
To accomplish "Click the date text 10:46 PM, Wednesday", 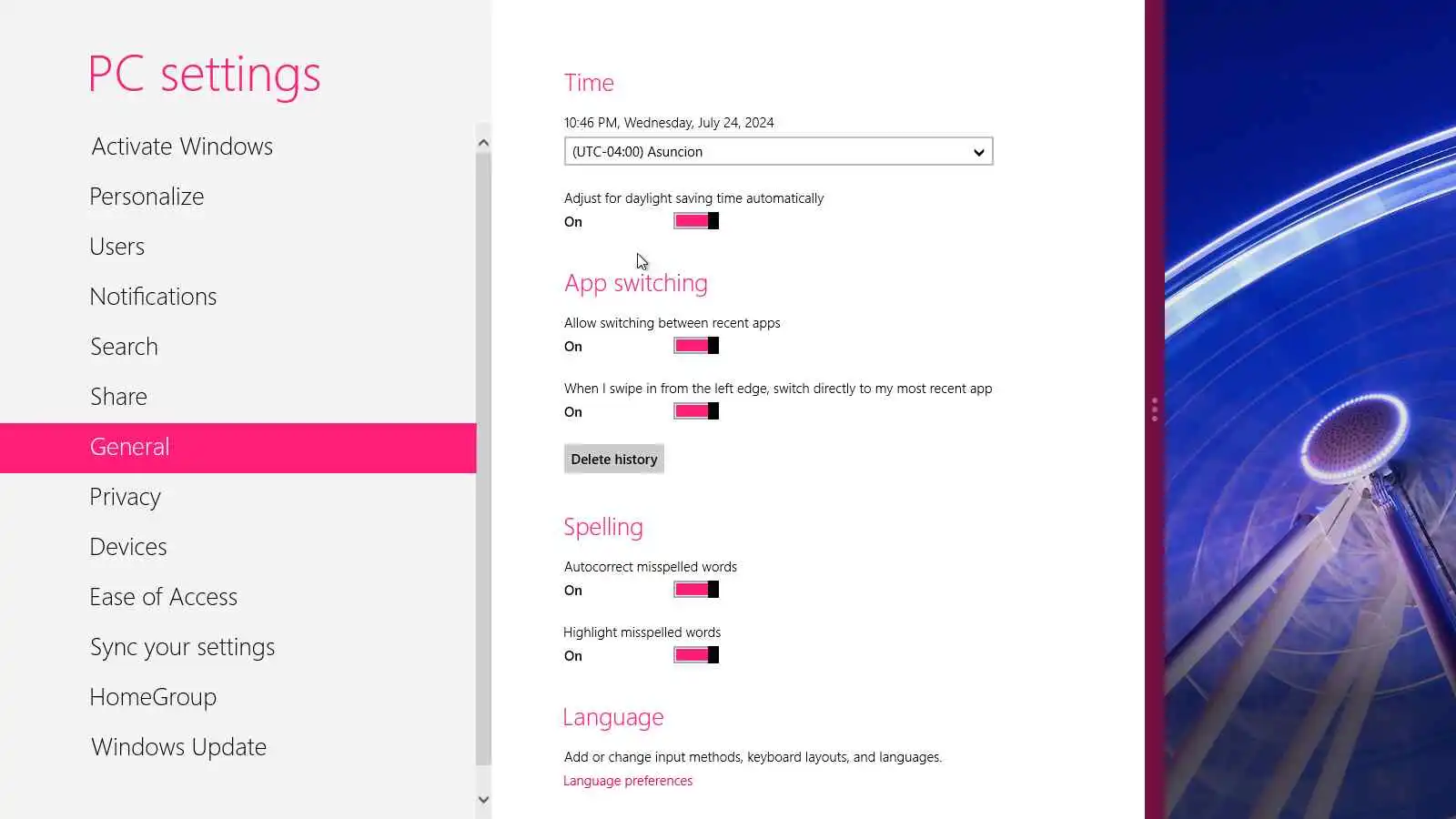I will point(669,123).
